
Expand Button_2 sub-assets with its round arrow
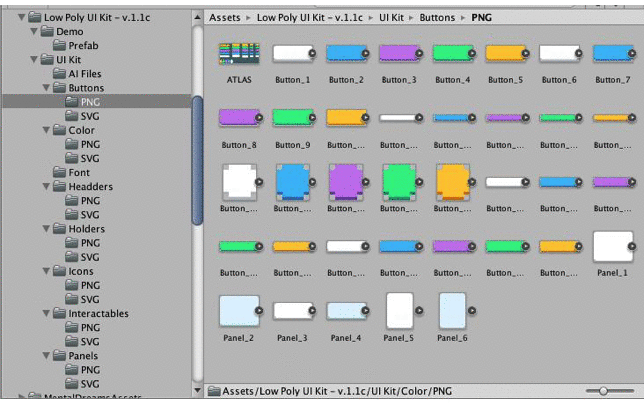(366, 53)
